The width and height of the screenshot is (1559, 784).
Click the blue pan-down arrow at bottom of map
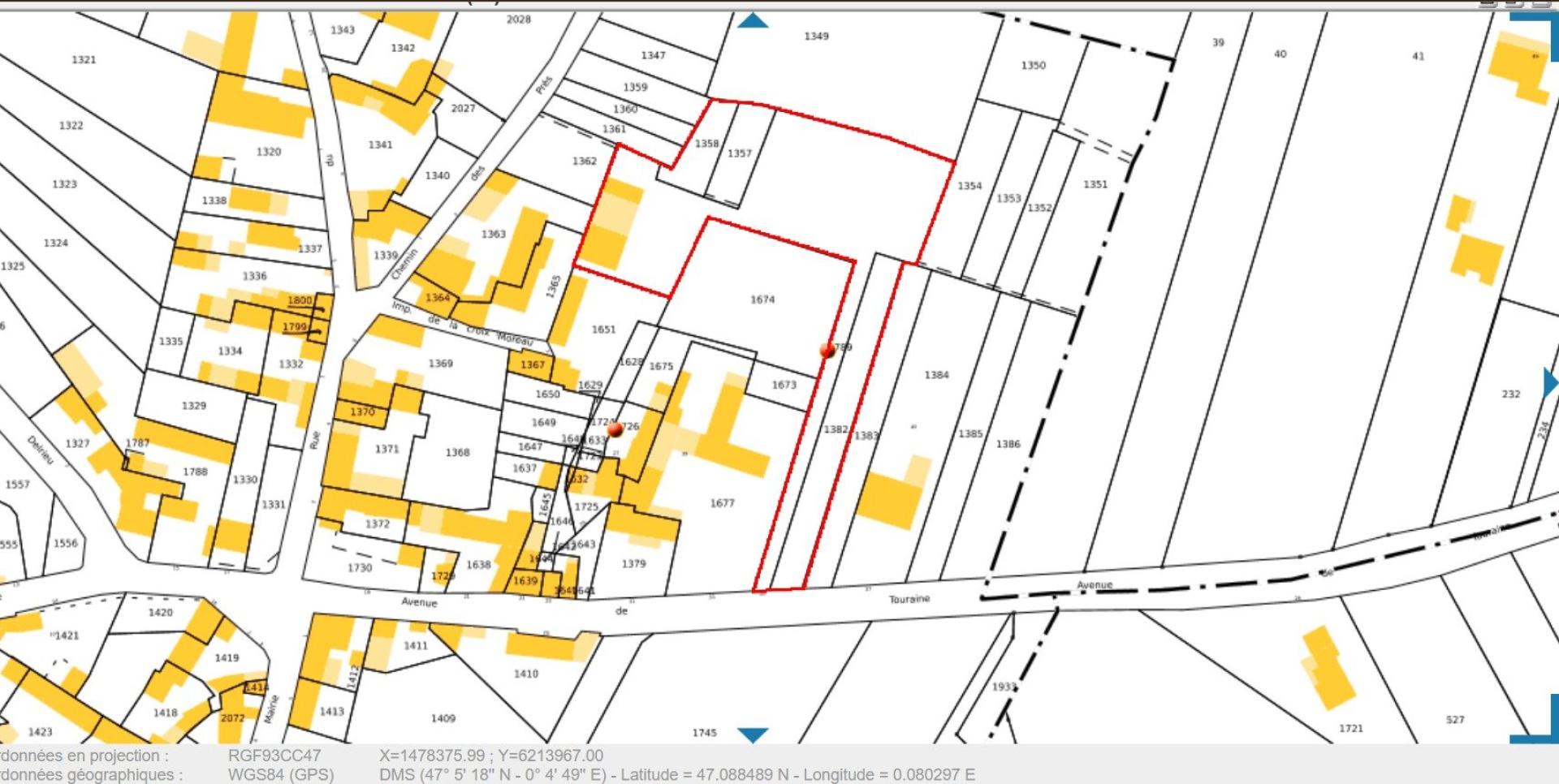pyautogui.click(x=753, y=734)
